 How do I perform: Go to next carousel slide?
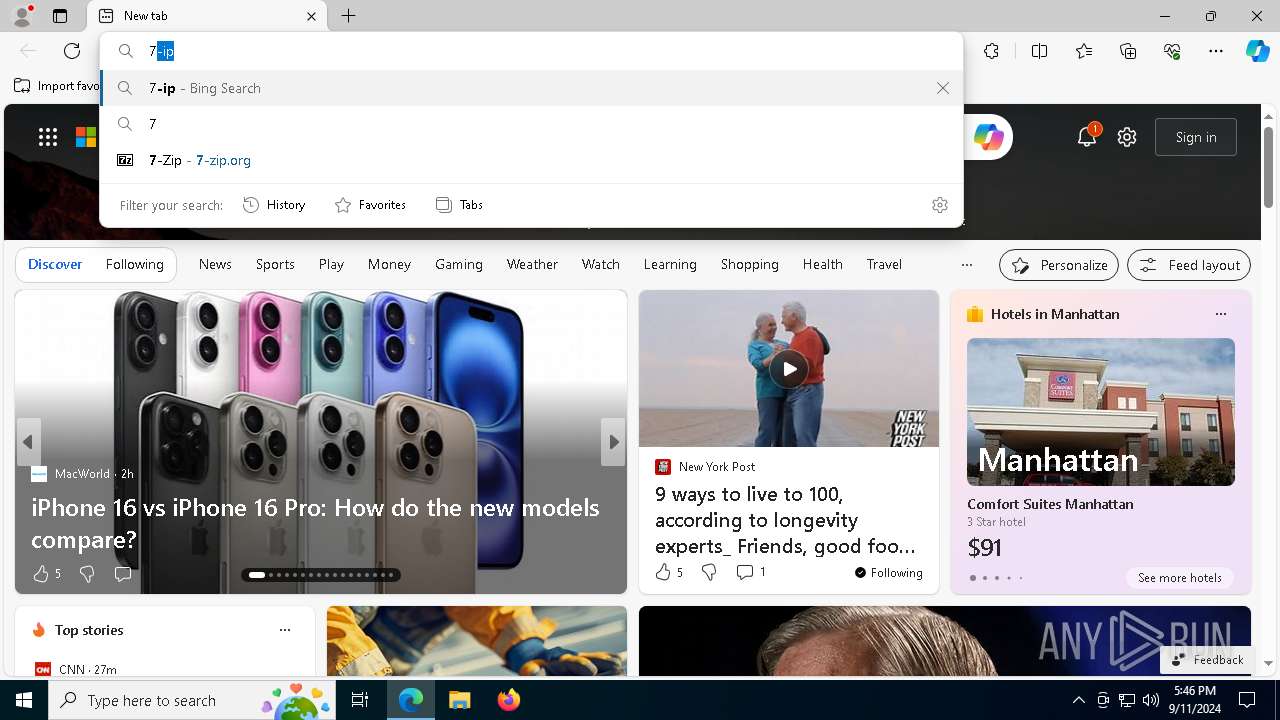613,442
